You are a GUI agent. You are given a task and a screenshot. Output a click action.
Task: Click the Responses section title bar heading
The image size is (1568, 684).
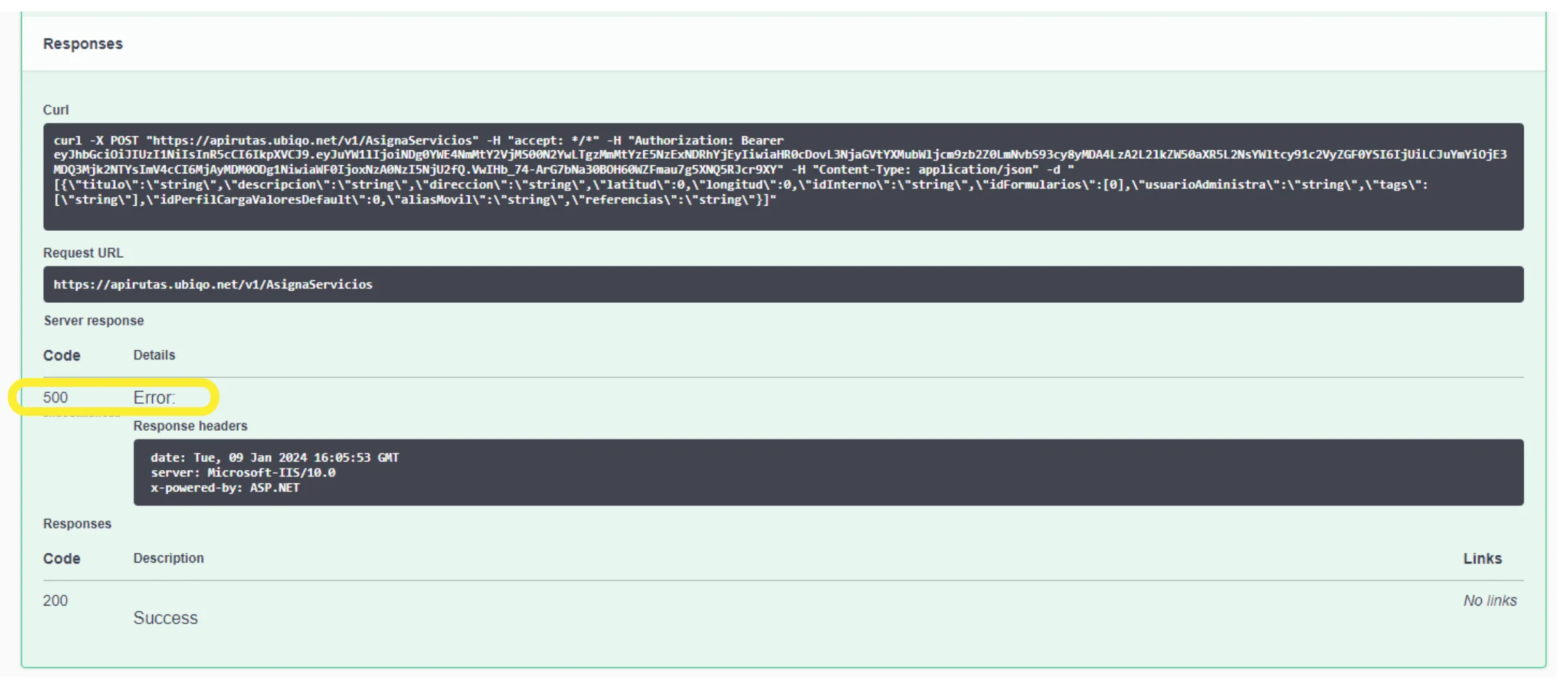[x=83, y=44]
